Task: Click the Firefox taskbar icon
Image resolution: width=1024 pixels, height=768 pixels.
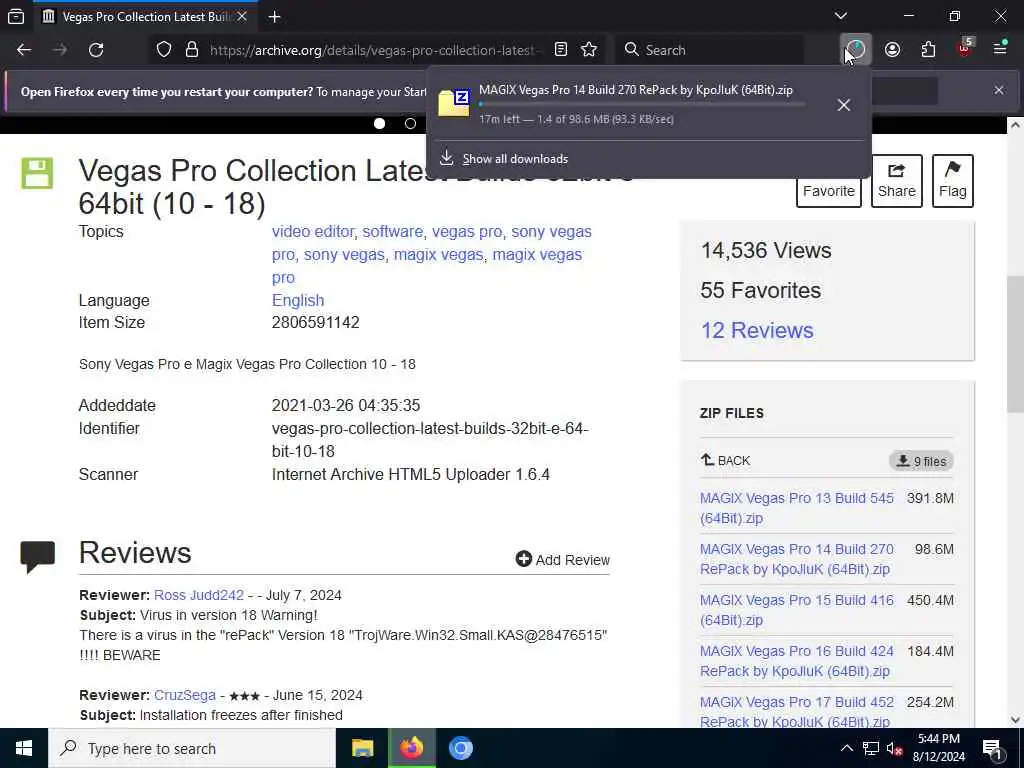Action: 411,748
